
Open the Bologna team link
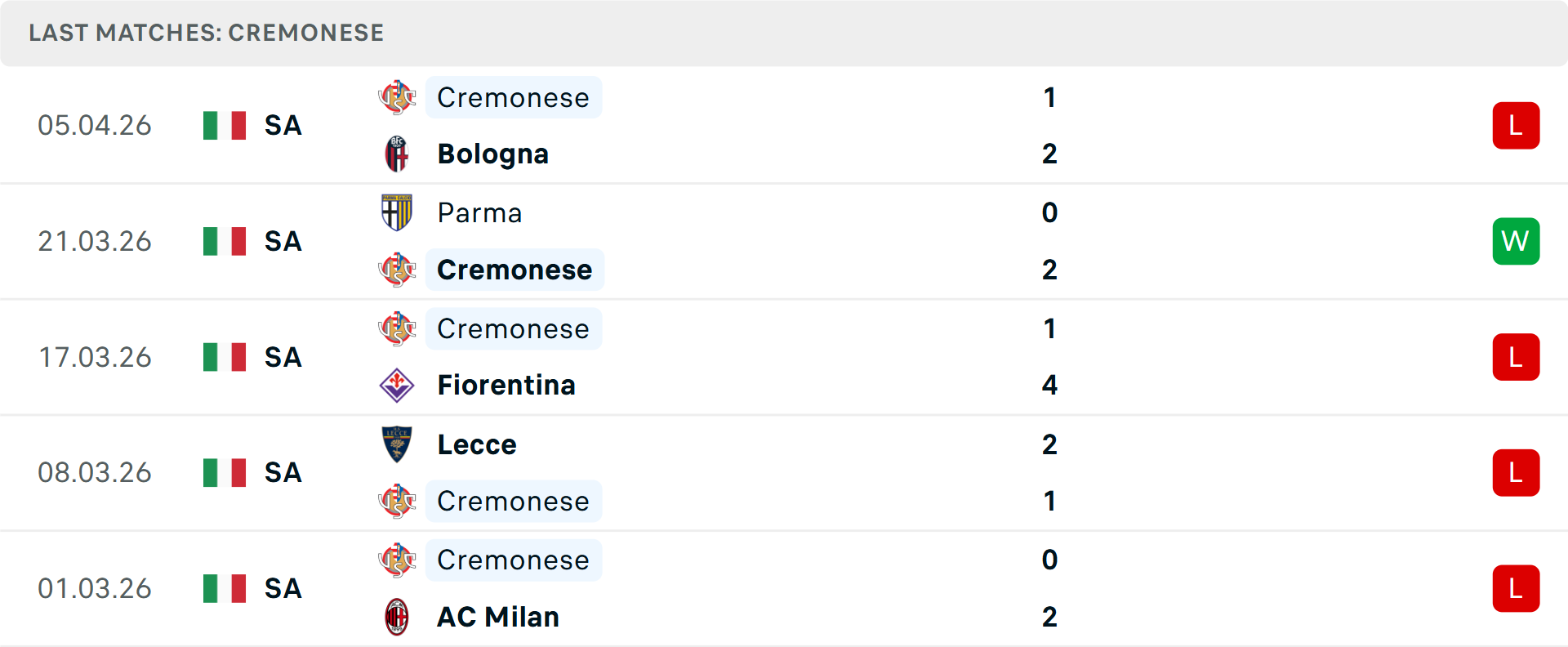(x=492, y=154)
